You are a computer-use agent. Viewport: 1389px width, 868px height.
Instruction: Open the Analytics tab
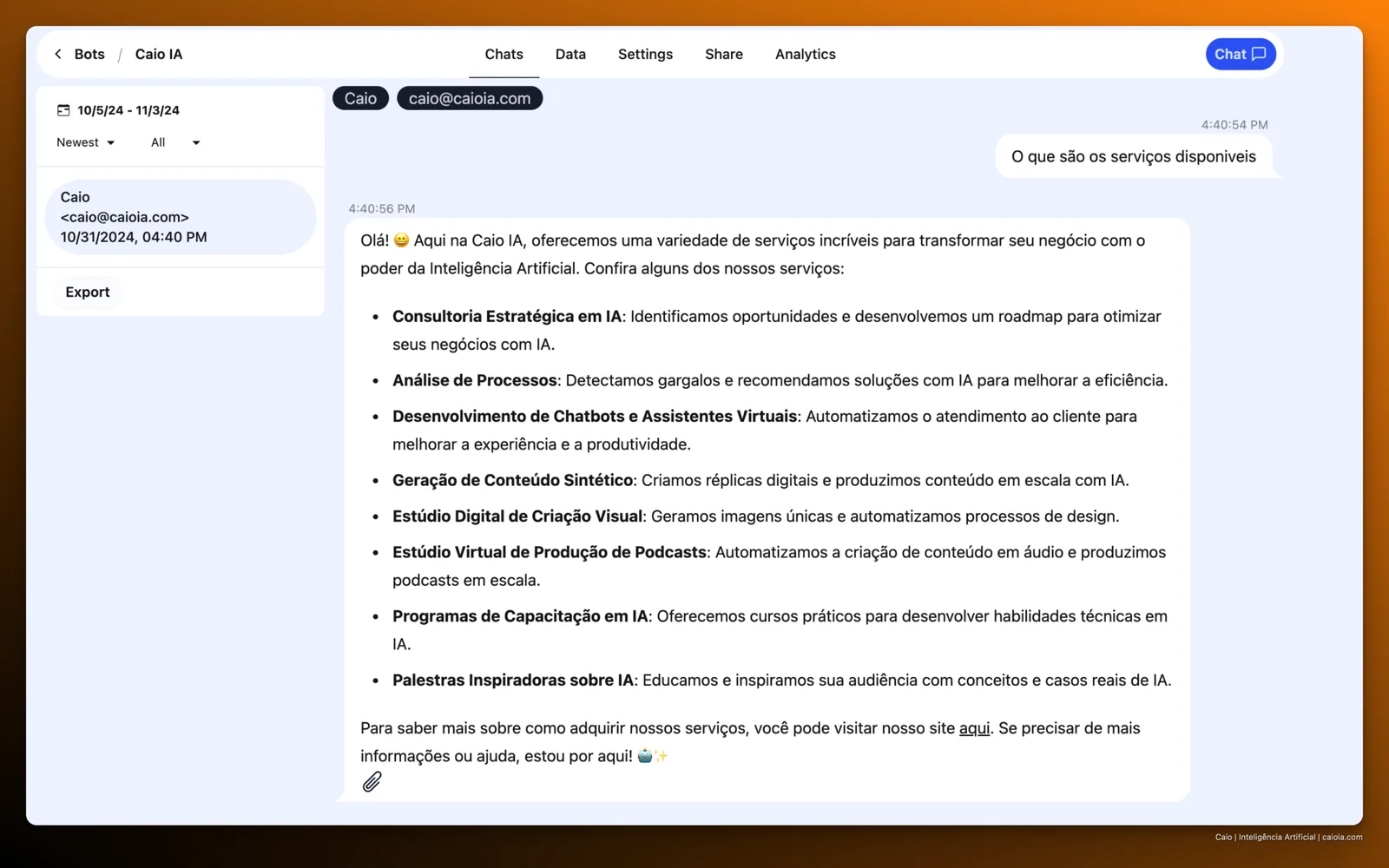tap(806, 54)
